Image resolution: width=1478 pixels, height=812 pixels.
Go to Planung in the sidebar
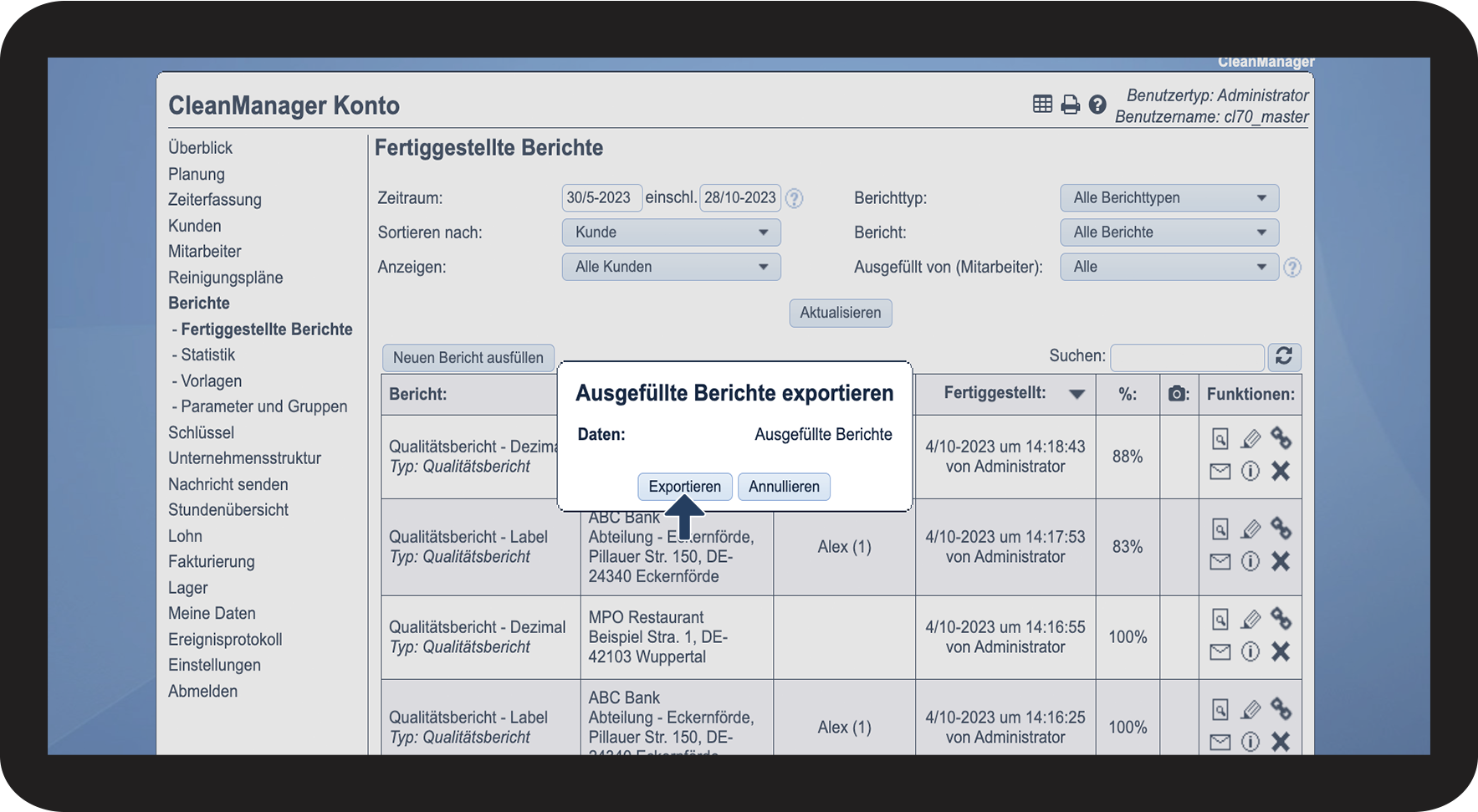click(197, 174)
